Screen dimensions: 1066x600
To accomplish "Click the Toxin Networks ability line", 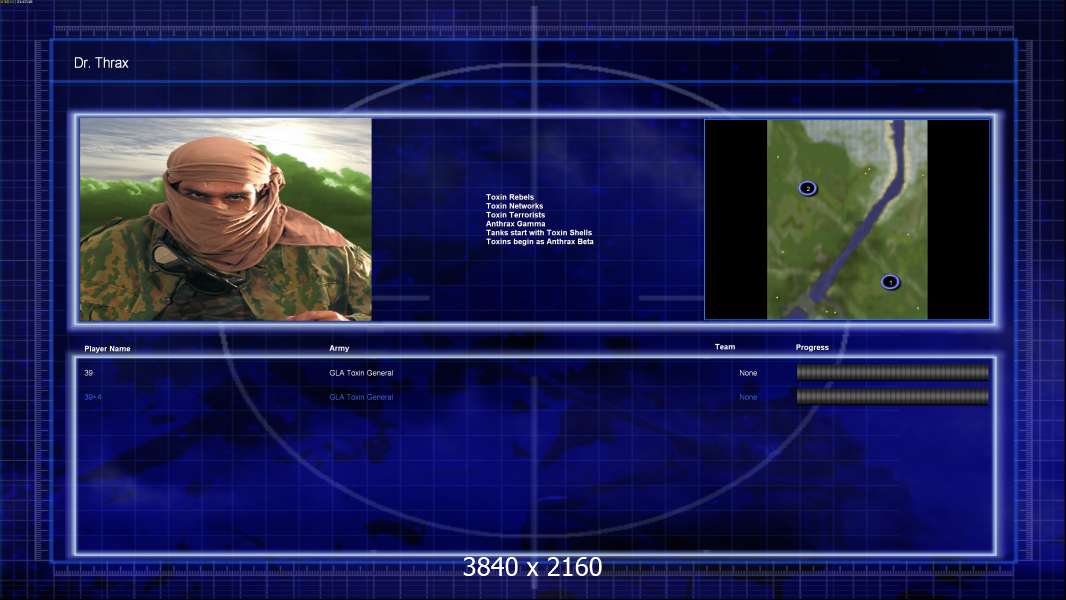I will 515,206.
